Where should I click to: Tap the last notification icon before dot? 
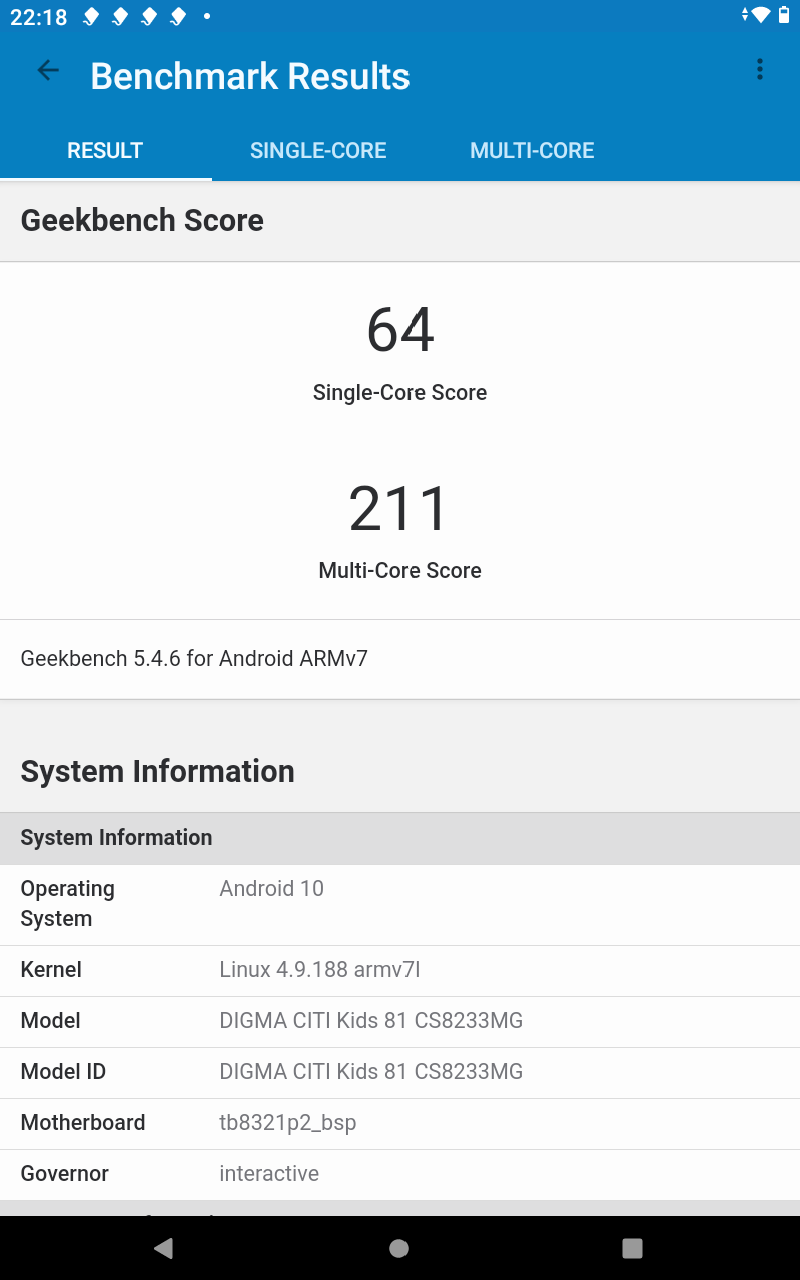[178, 17]
